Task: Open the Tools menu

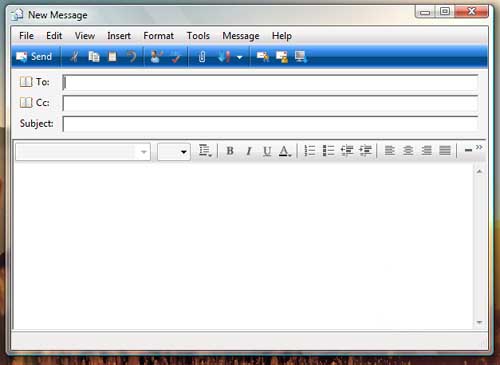Action: 198,36
